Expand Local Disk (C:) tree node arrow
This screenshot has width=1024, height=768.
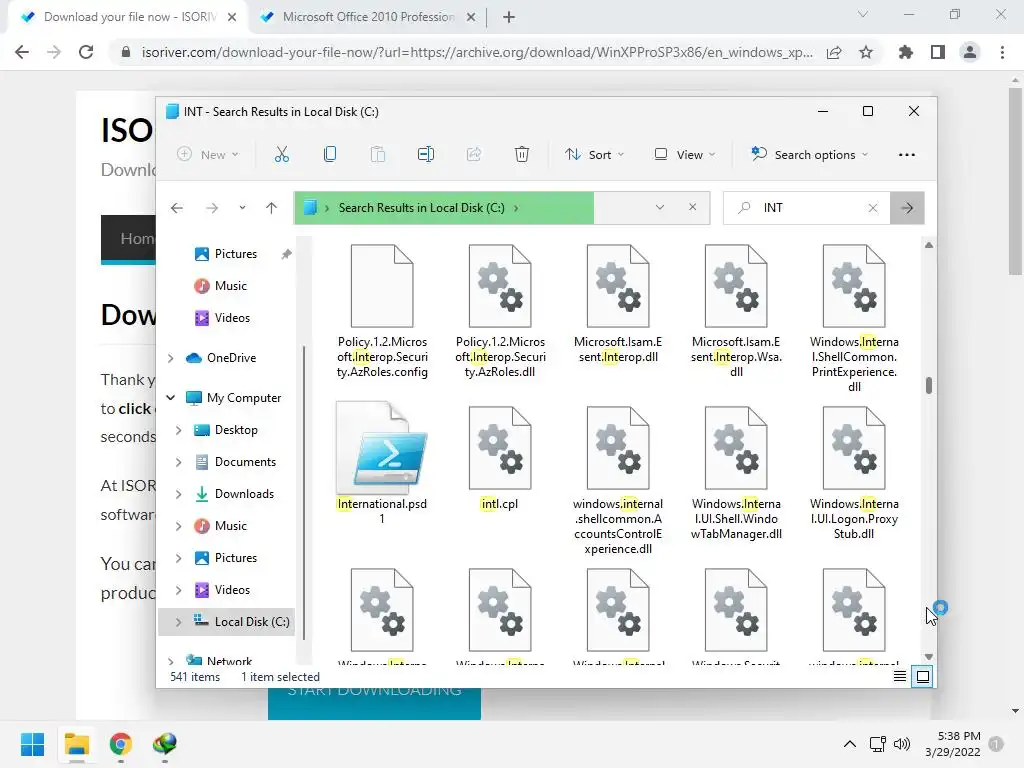(178, 622)
